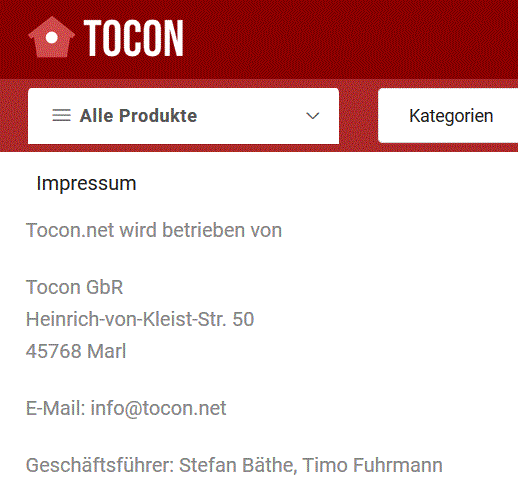This screenshot has height=496, width=518.
Task: Click the text Tocon.net wird betrieben von
Action: (154, 230)
